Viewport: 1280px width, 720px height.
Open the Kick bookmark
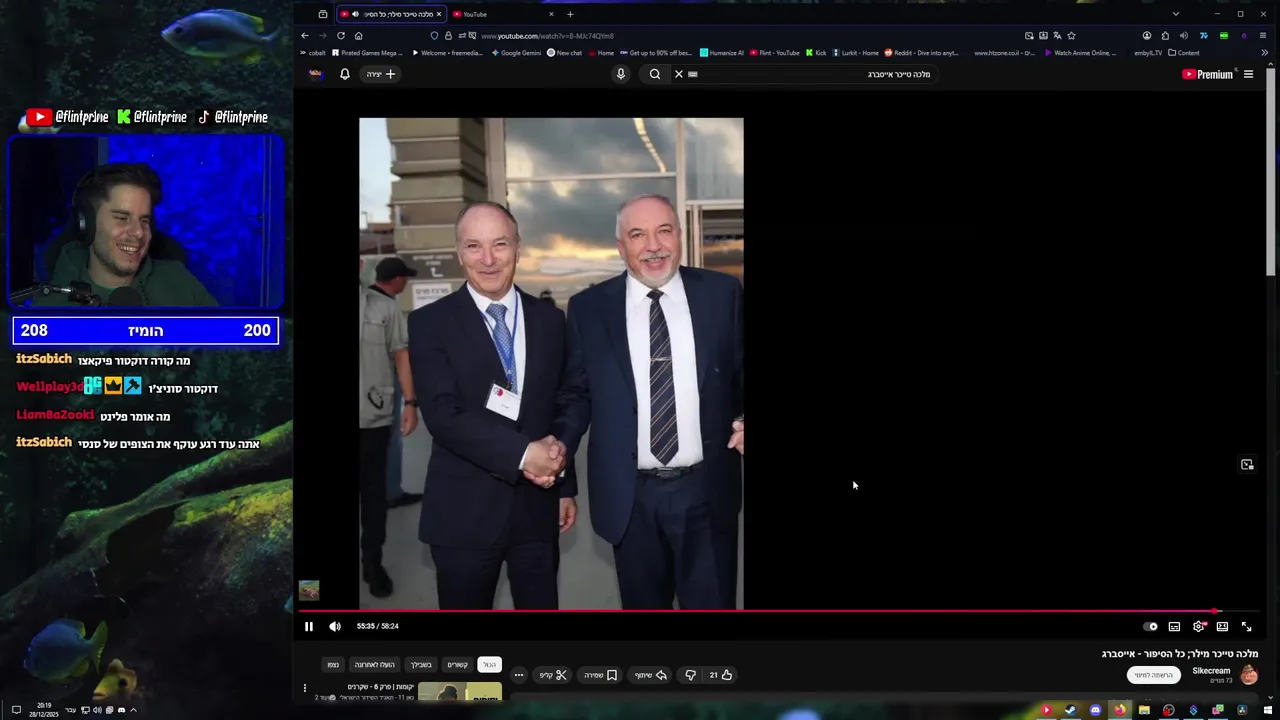816,53
